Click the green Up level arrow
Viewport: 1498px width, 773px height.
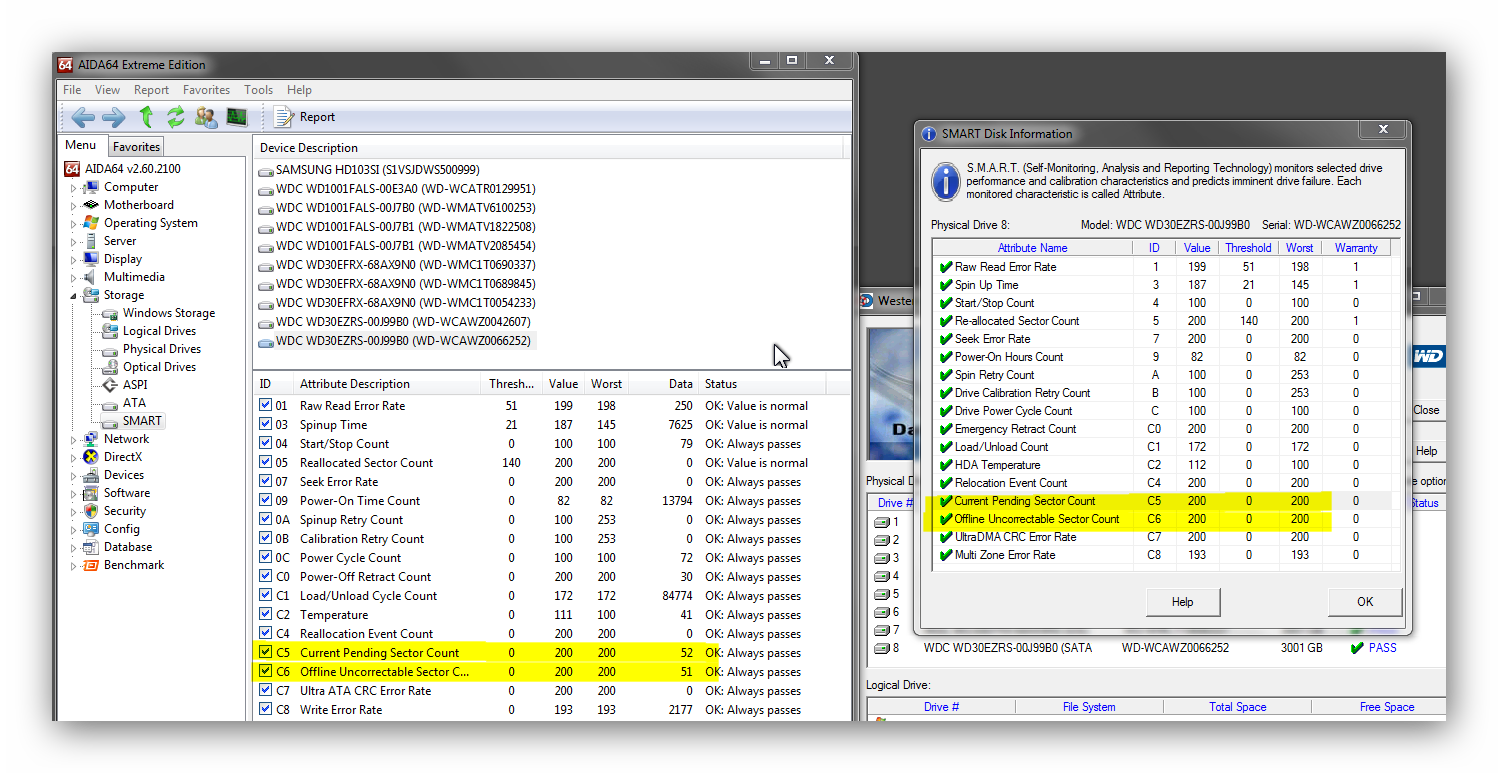(x=146, y=117)
